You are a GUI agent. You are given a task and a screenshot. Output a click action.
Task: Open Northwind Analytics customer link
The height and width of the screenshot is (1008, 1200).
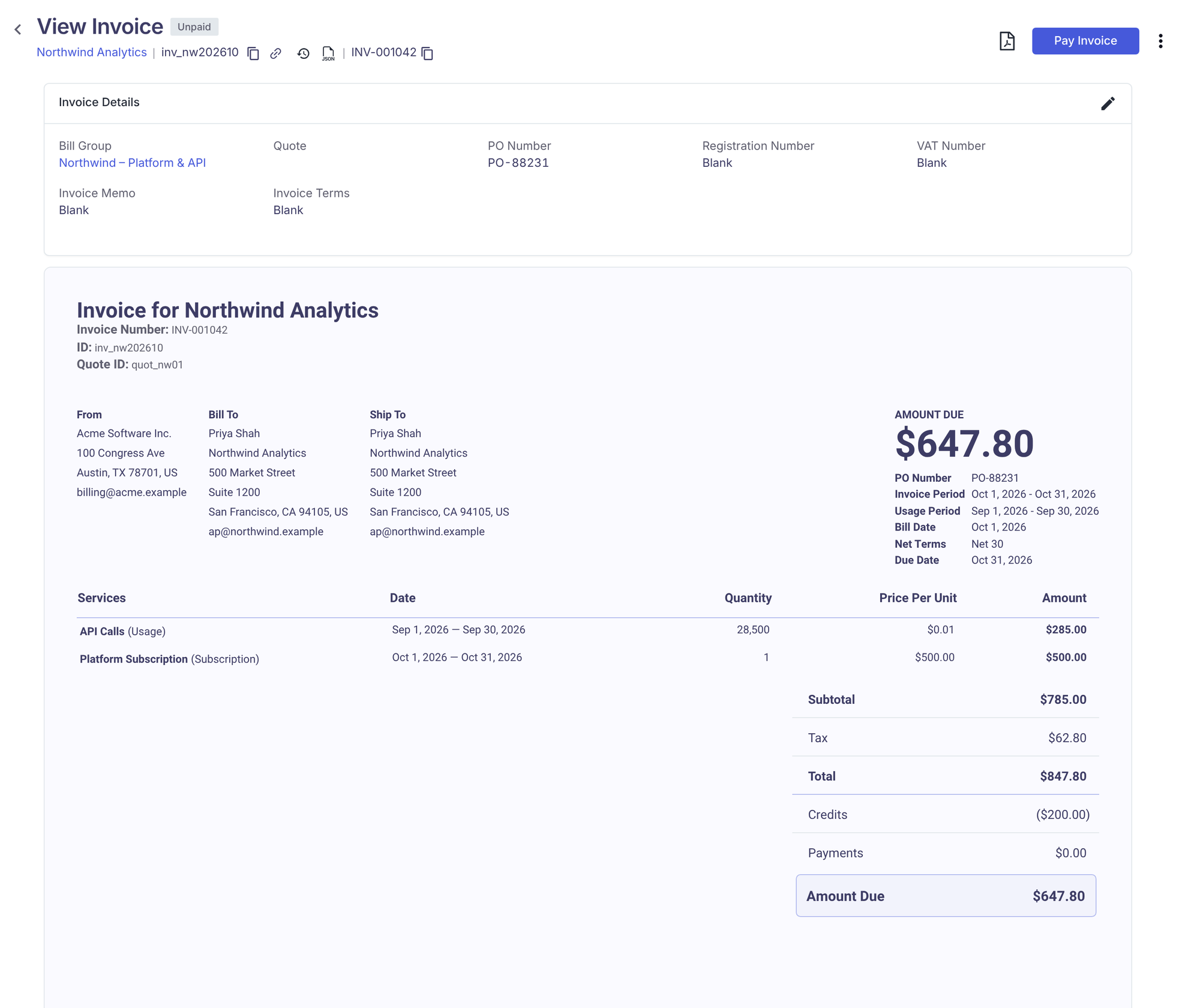[92, 52]
